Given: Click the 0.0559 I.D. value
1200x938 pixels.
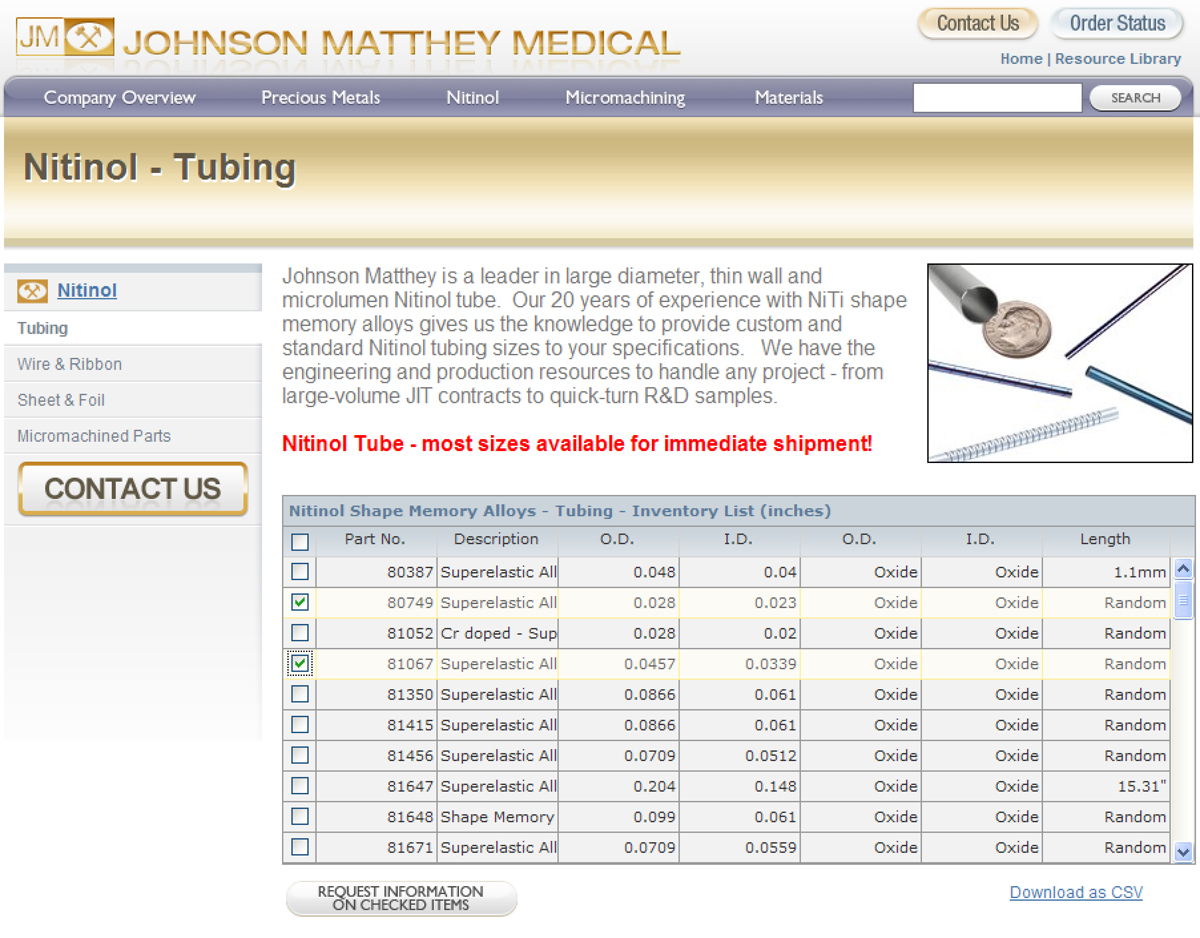Looking at the screenshot, I should [x=771, y=847].
